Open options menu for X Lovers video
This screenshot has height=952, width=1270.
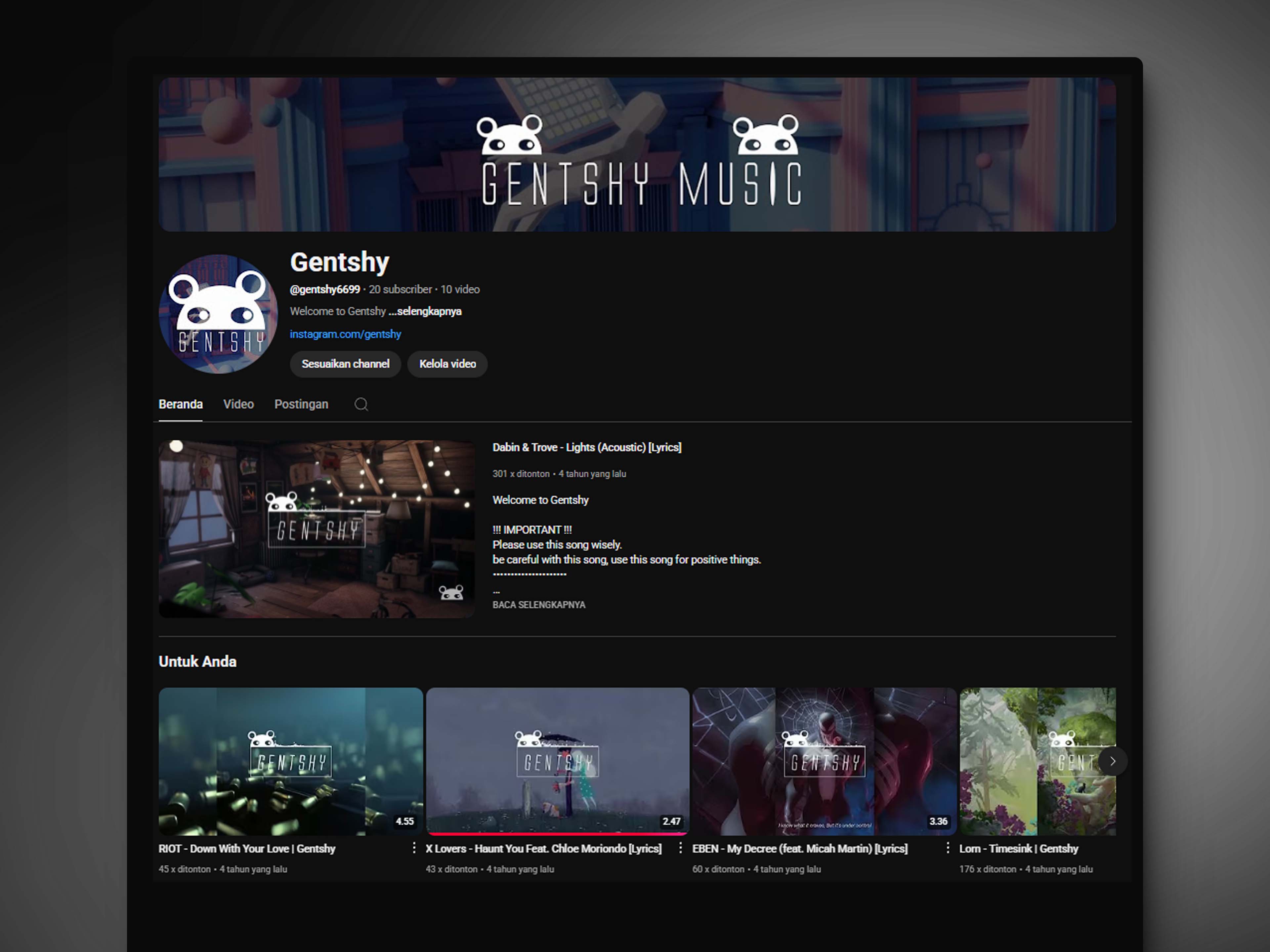(680, 848)
